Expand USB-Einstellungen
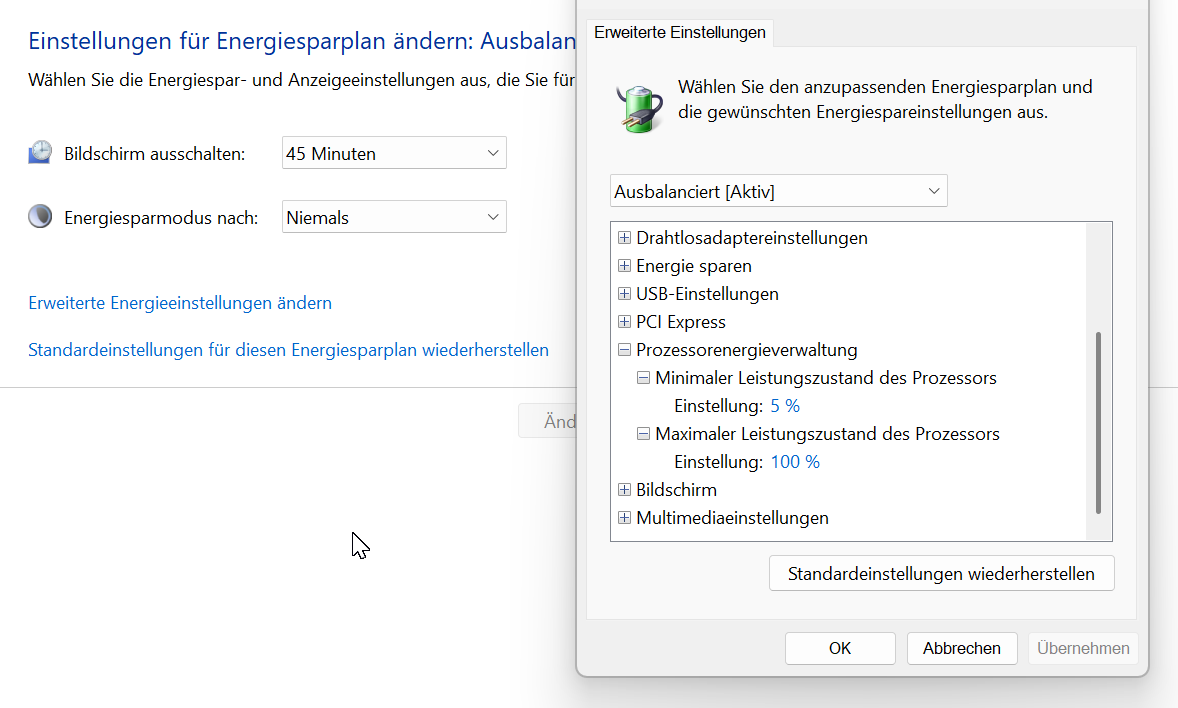The width and height of the screenshot is (1178, 708). pyautogui.click(x=624, y=294)
